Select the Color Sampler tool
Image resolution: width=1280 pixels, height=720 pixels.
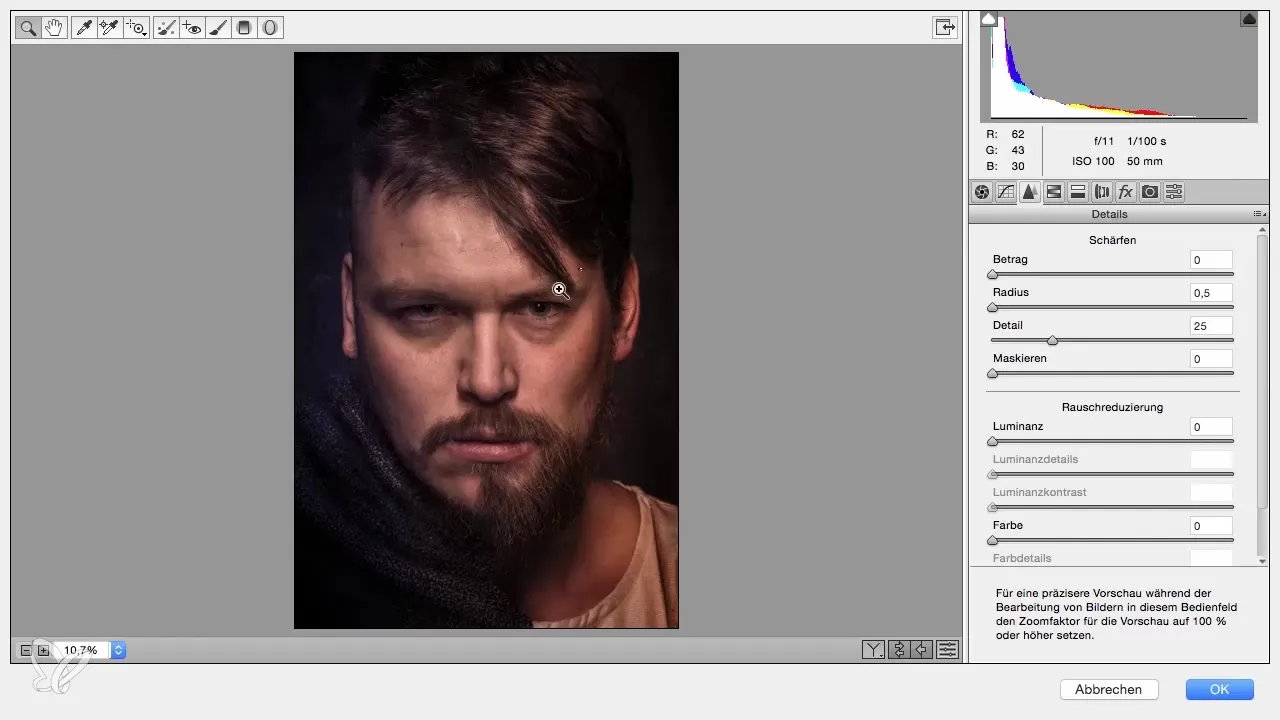[x=110, y=28]
